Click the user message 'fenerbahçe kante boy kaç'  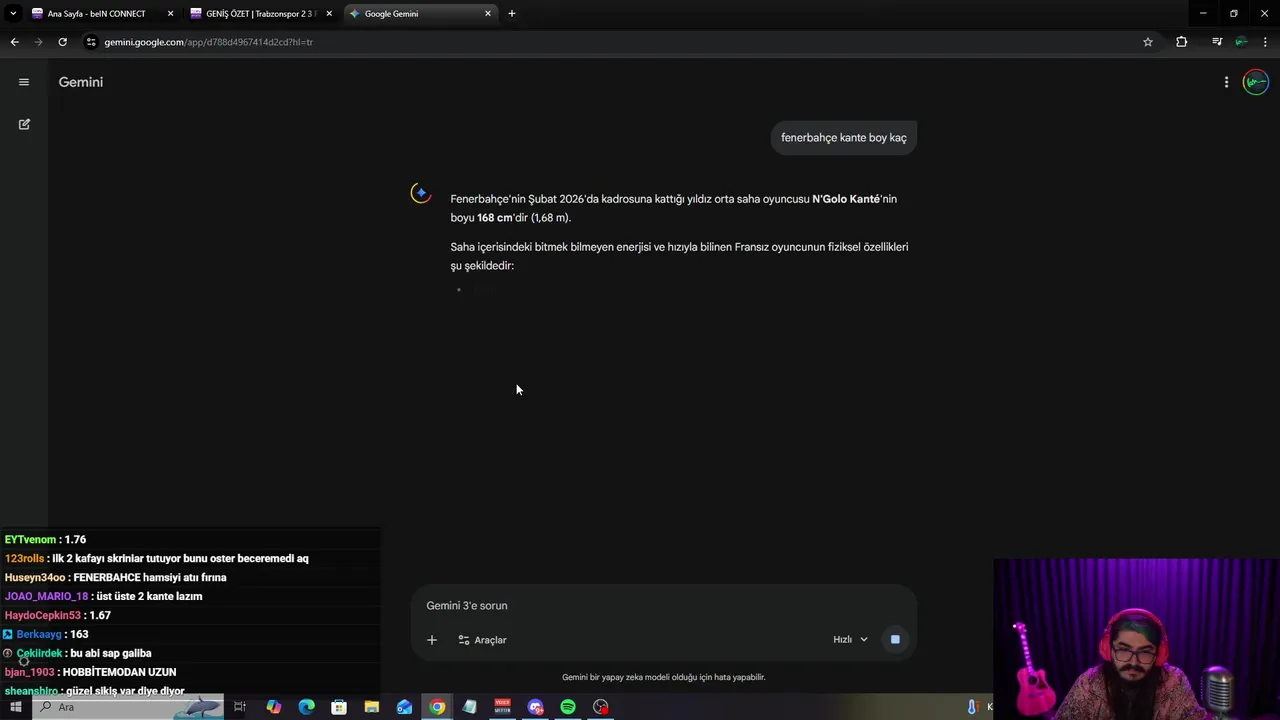click(x=843, y=137)
